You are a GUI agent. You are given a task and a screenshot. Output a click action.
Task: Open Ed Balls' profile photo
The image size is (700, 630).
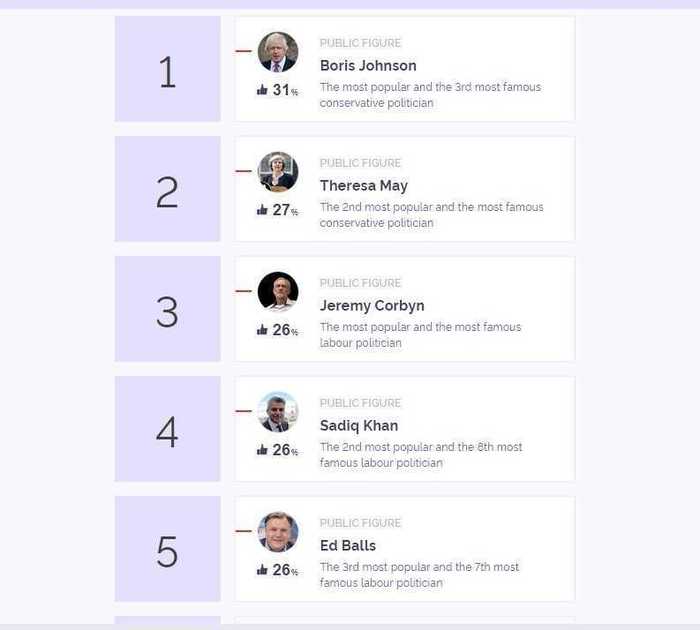pos(278,532)
